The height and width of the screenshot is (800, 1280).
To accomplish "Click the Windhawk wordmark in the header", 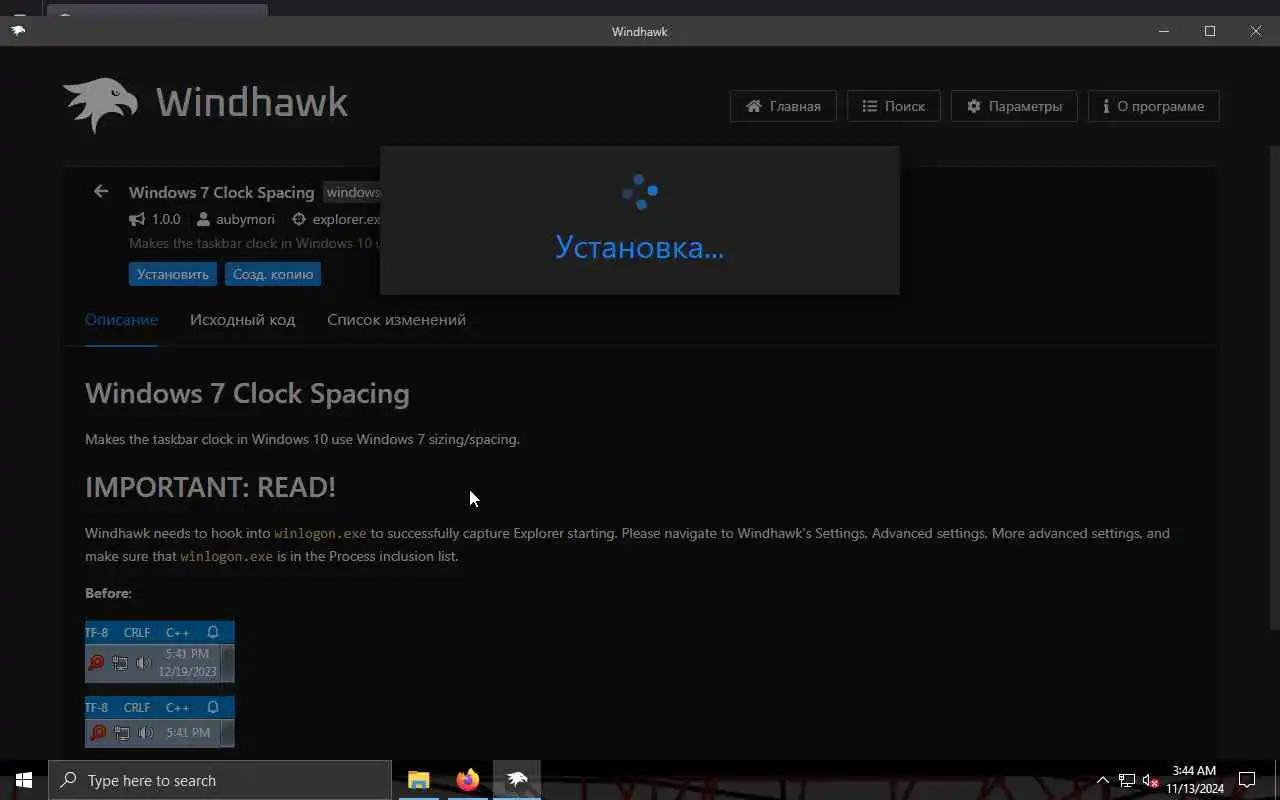I will (x=252, y=102).
